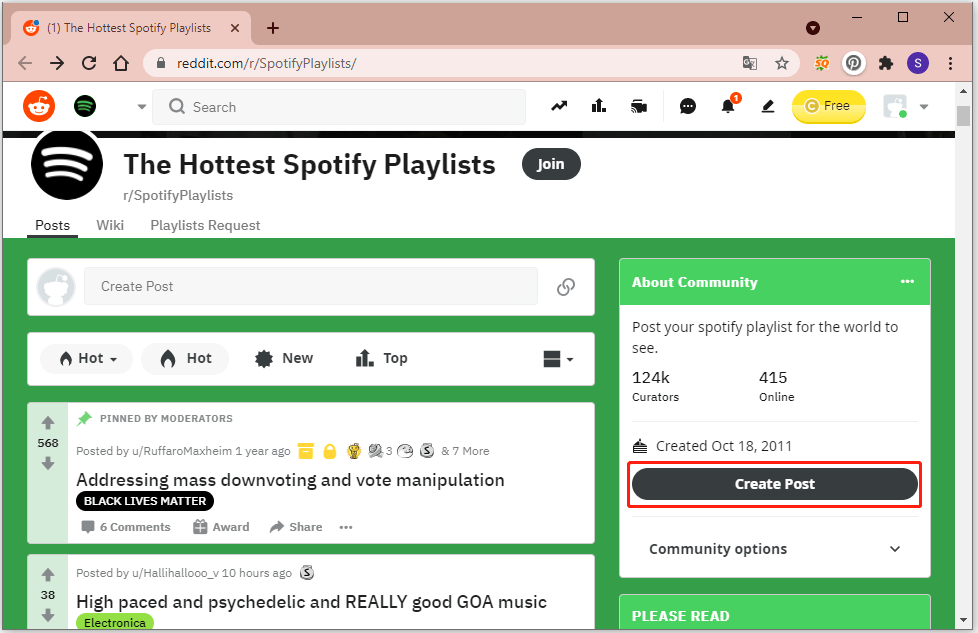Open 6 Comments on pinned post
The height and width of the screenshot is (633, 978).
tap(126, 527)
